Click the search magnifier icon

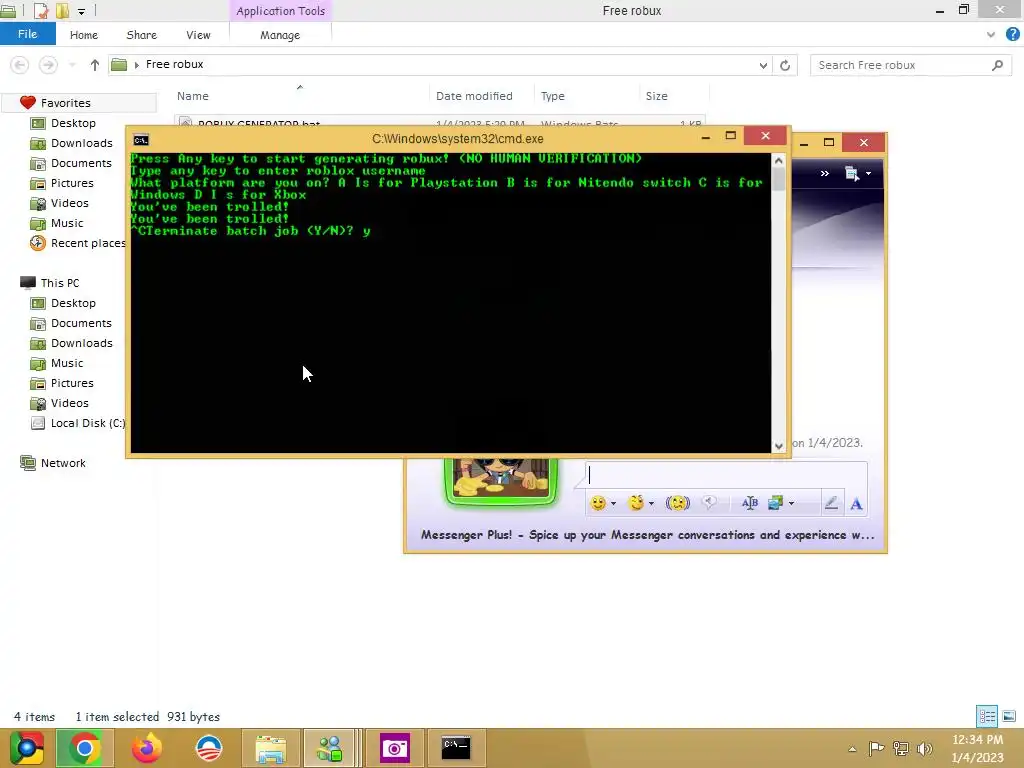[997, 65]
